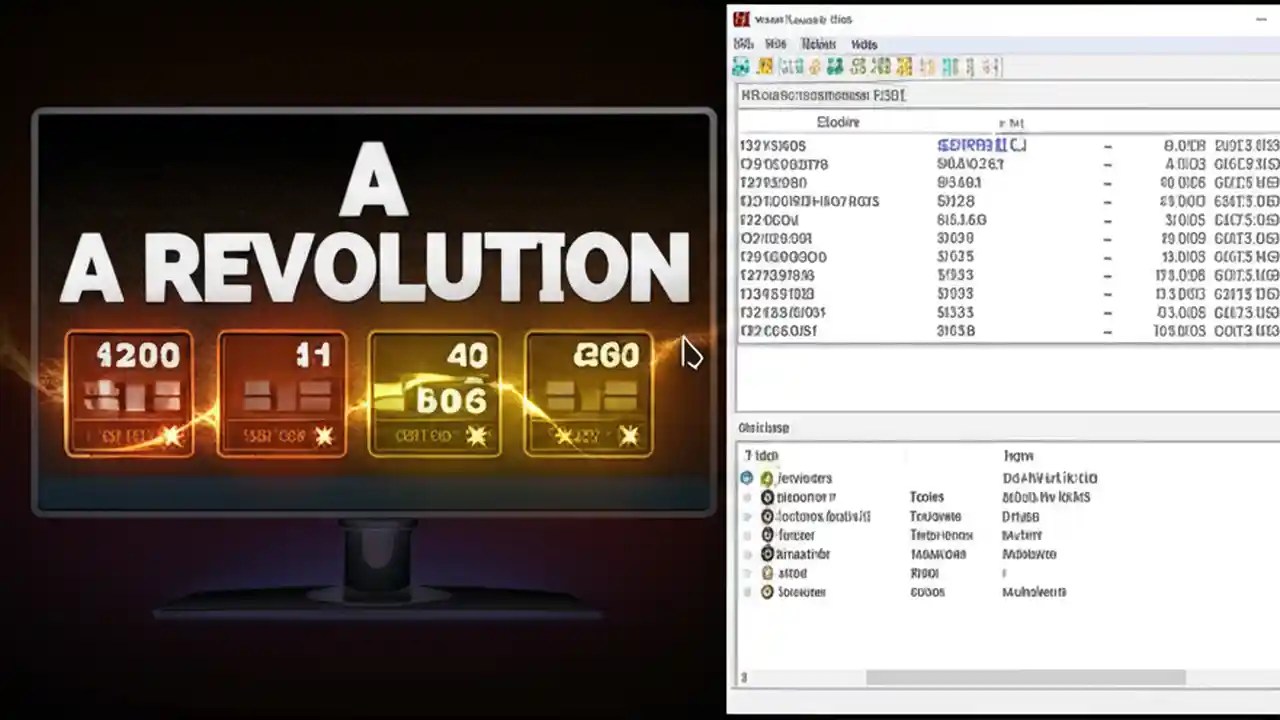The height and width of the screenshot is (720, 1280).
Task: Expand the arrow next to the fifth list entry
Action: coord(747,554)
